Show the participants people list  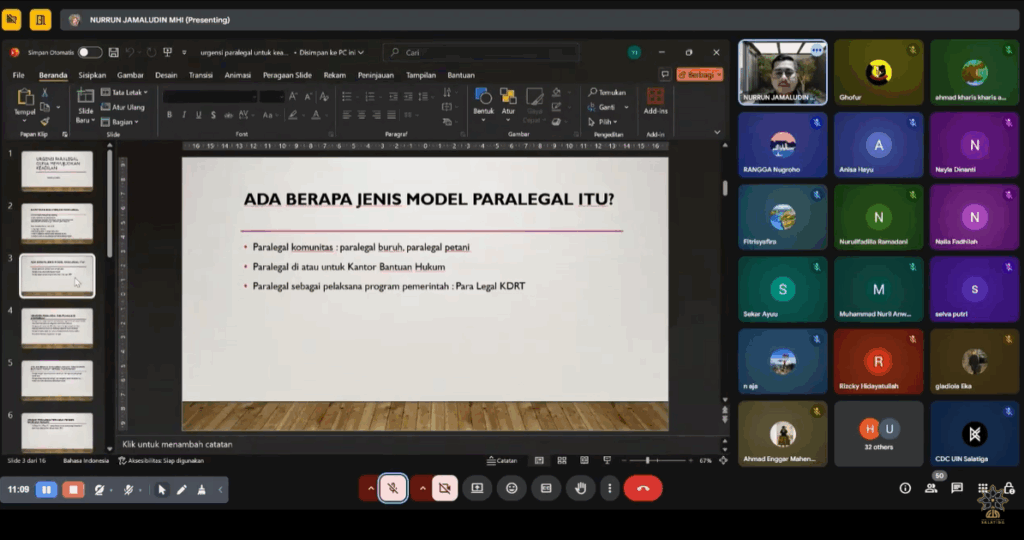point(931,488)
